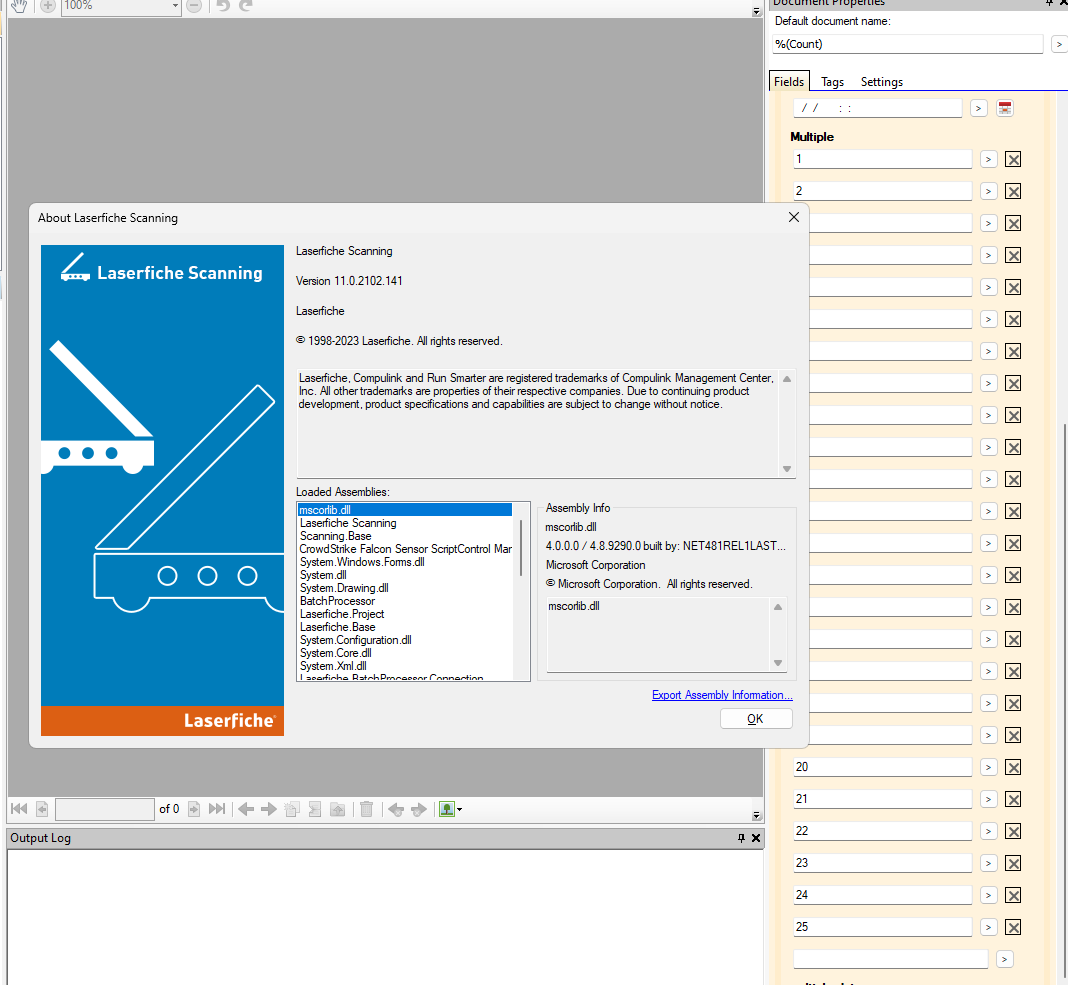Click Loaded Assemblies list scrollbar thumb
Viewport: 1068px width, 985px height.
tap(521, 548)
